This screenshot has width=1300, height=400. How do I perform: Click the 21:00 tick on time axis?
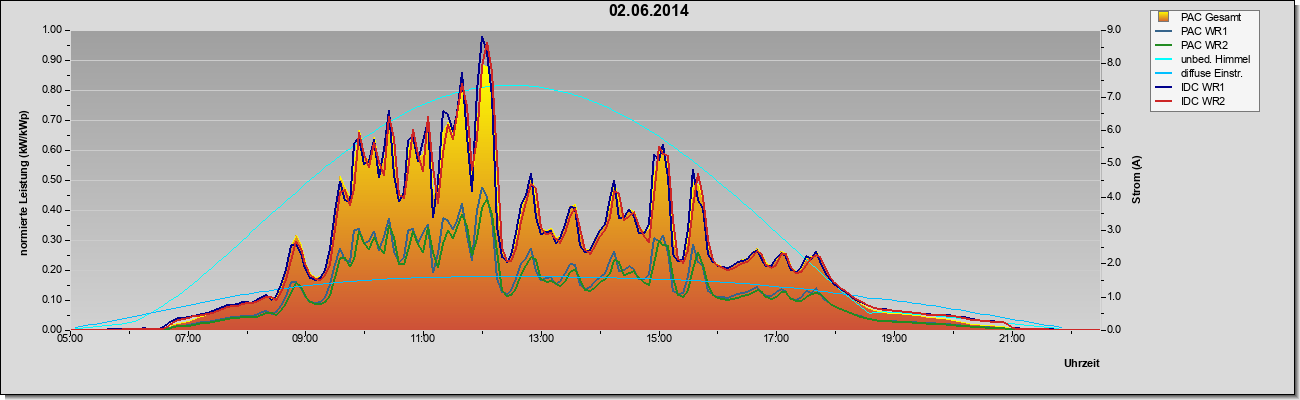point(1011,339)
